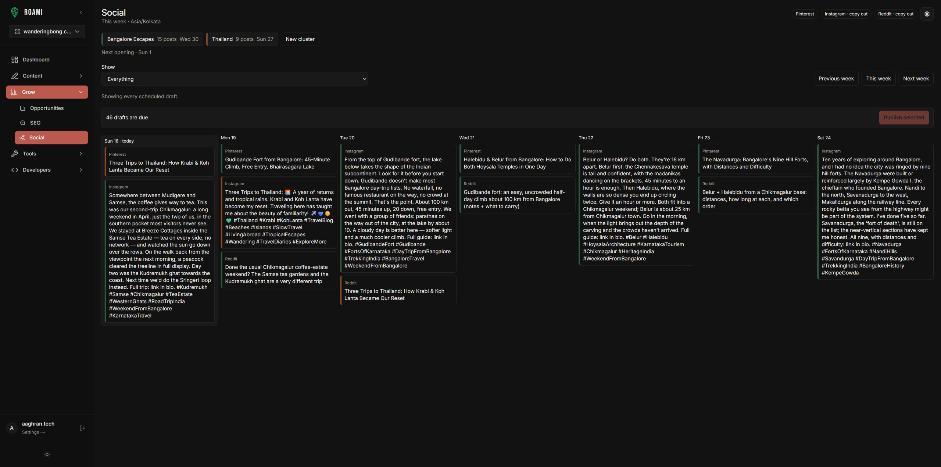The height and width of the screenshot is (467, 941).
Task: Click the red button in drafts due bar
Action: pyautogui.click(x=904, y=117)
